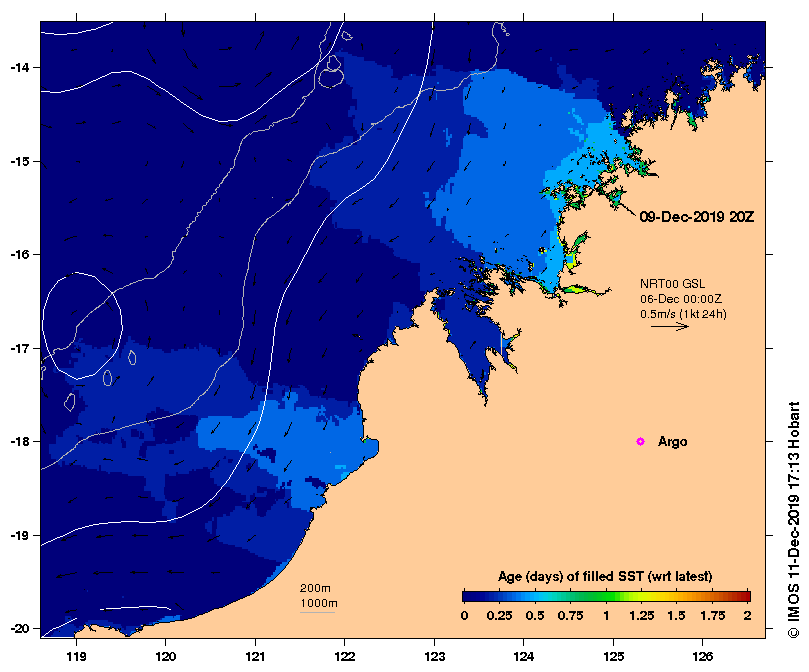This screenshot has width=809, height=672.
Task: Click longitude axis label '126'
Action: 703,657
